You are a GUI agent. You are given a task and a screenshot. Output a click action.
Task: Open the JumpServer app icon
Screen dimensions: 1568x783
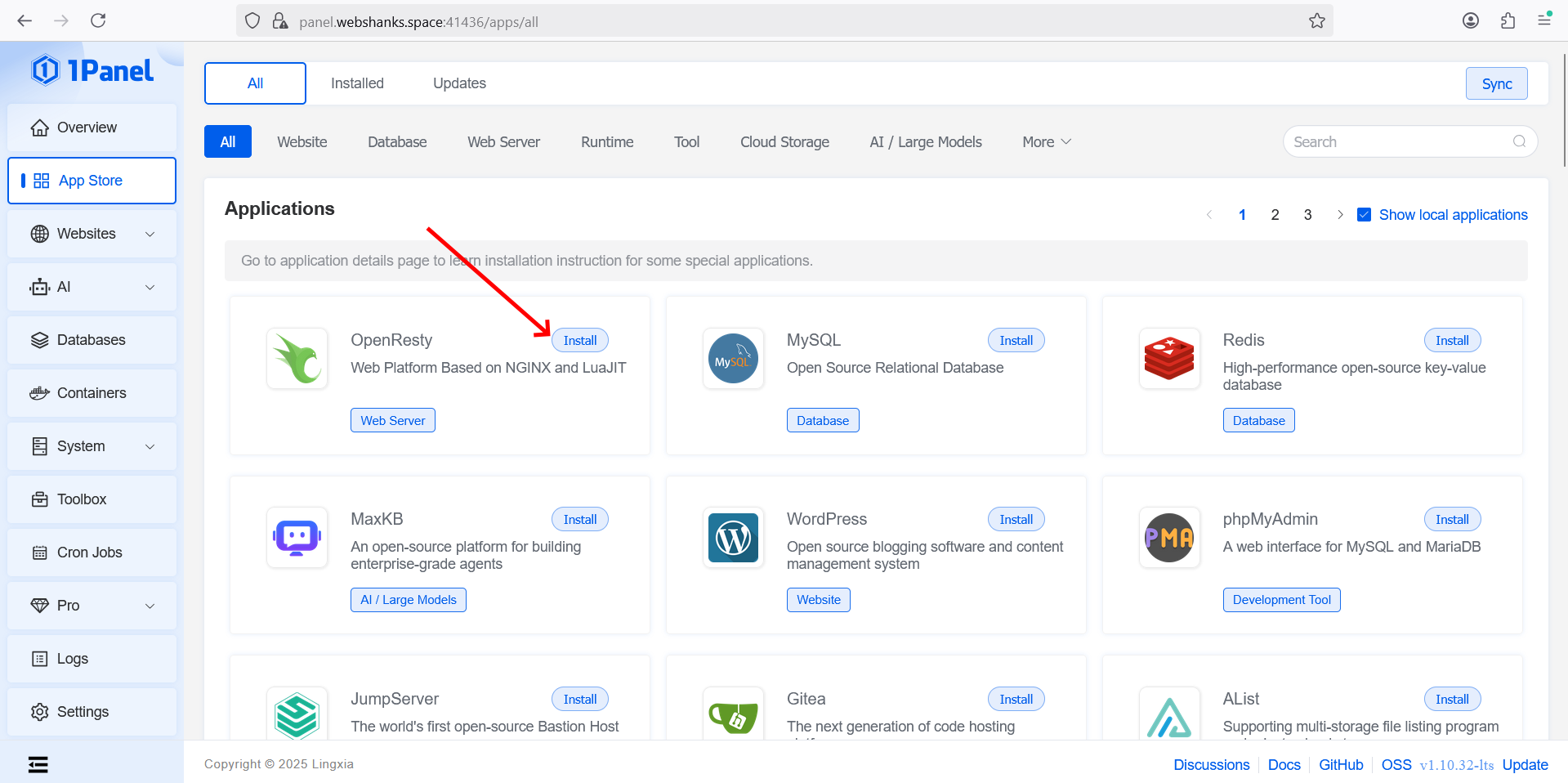[x=297, y=714]
